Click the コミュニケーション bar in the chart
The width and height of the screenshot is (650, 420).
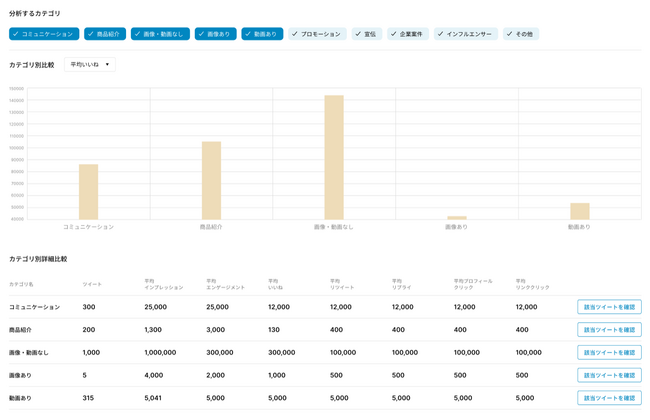(x=88, y=192)
